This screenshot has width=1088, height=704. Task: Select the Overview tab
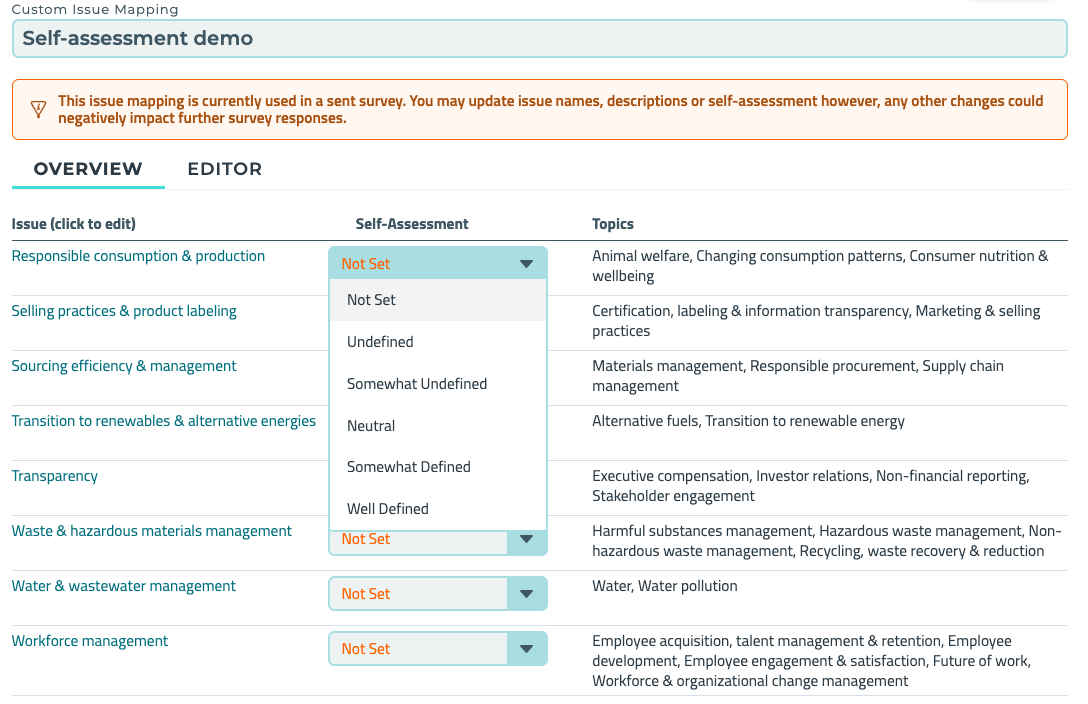(88, 169)
